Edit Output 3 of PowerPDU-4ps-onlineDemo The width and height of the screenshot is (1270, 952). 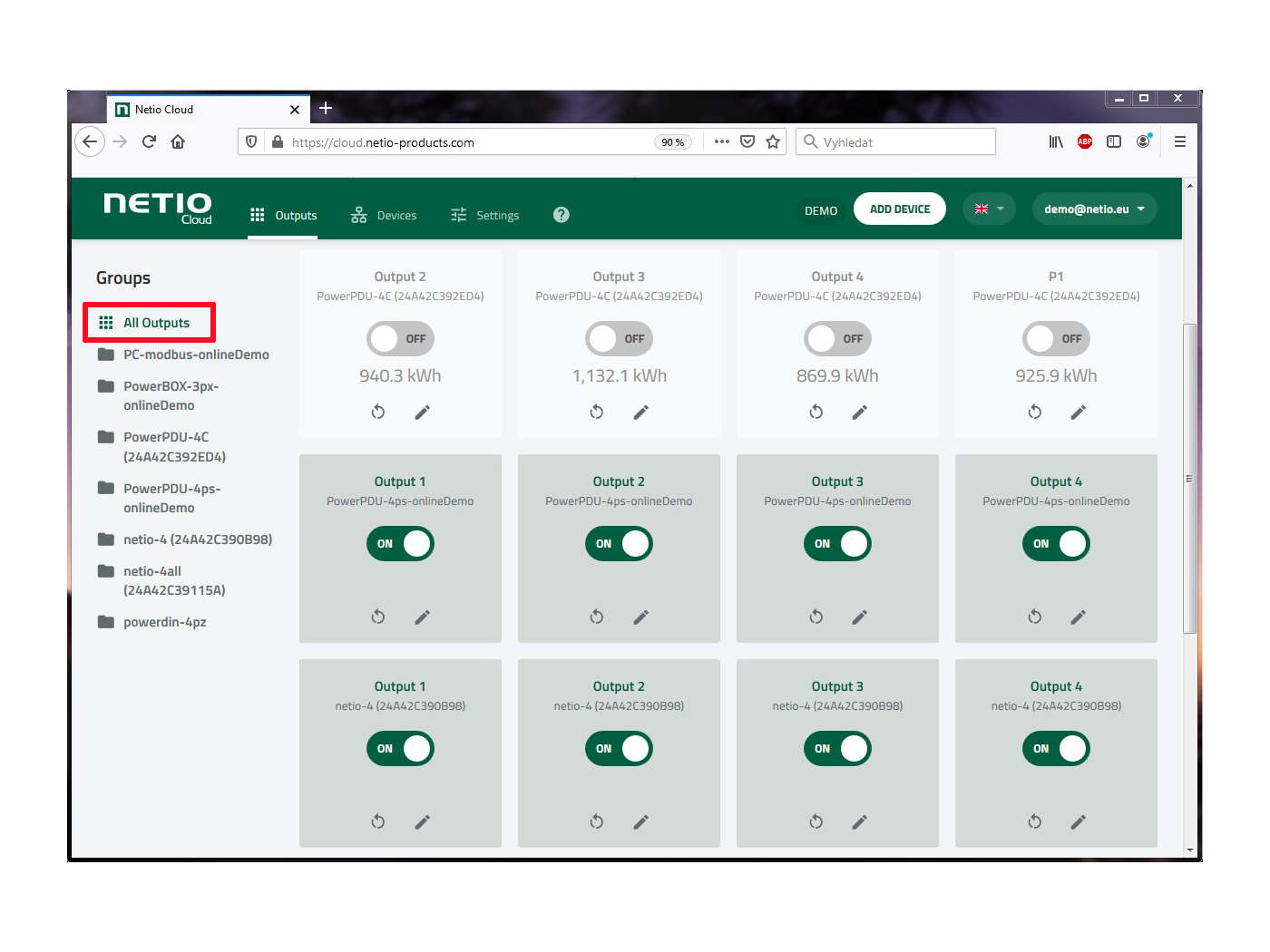pos(860,617)
